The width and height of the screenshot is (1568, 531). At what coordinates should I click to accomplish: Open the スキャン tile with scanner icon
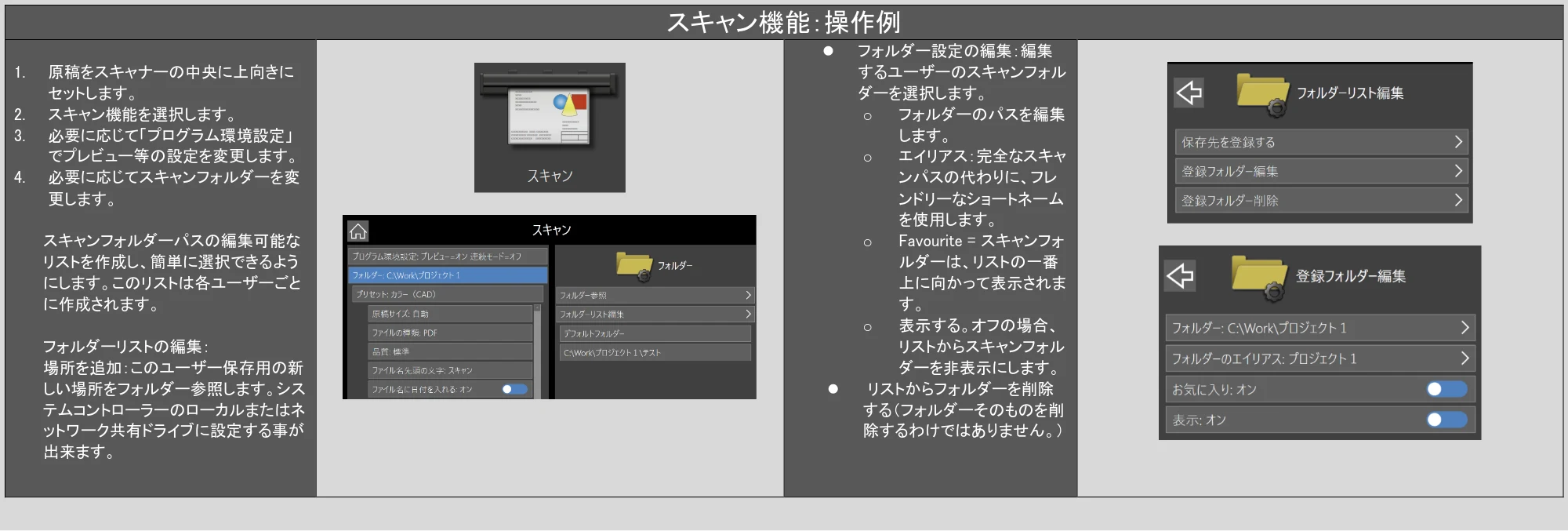(x=550, y=127)
